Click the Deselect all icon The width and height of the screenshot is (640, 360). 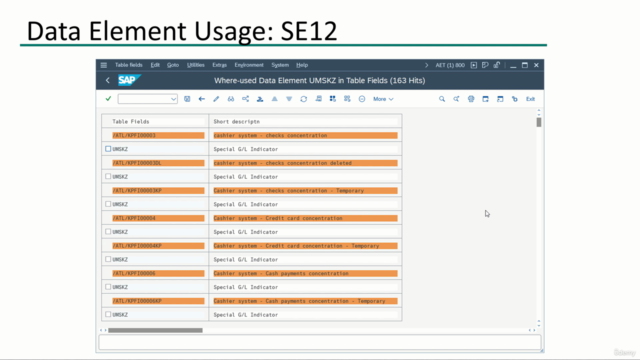(x=347, y=99)
